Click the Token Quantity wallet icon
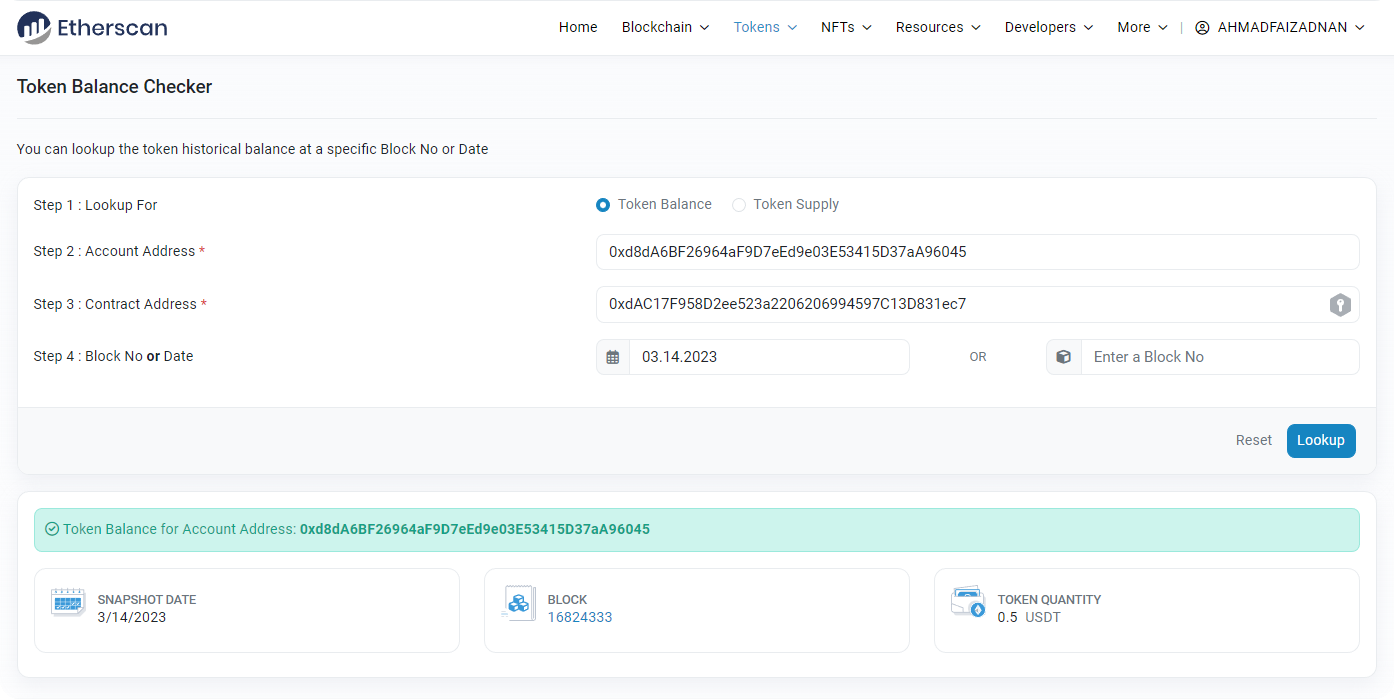The image size is (1394, 699). pos(968,602)
